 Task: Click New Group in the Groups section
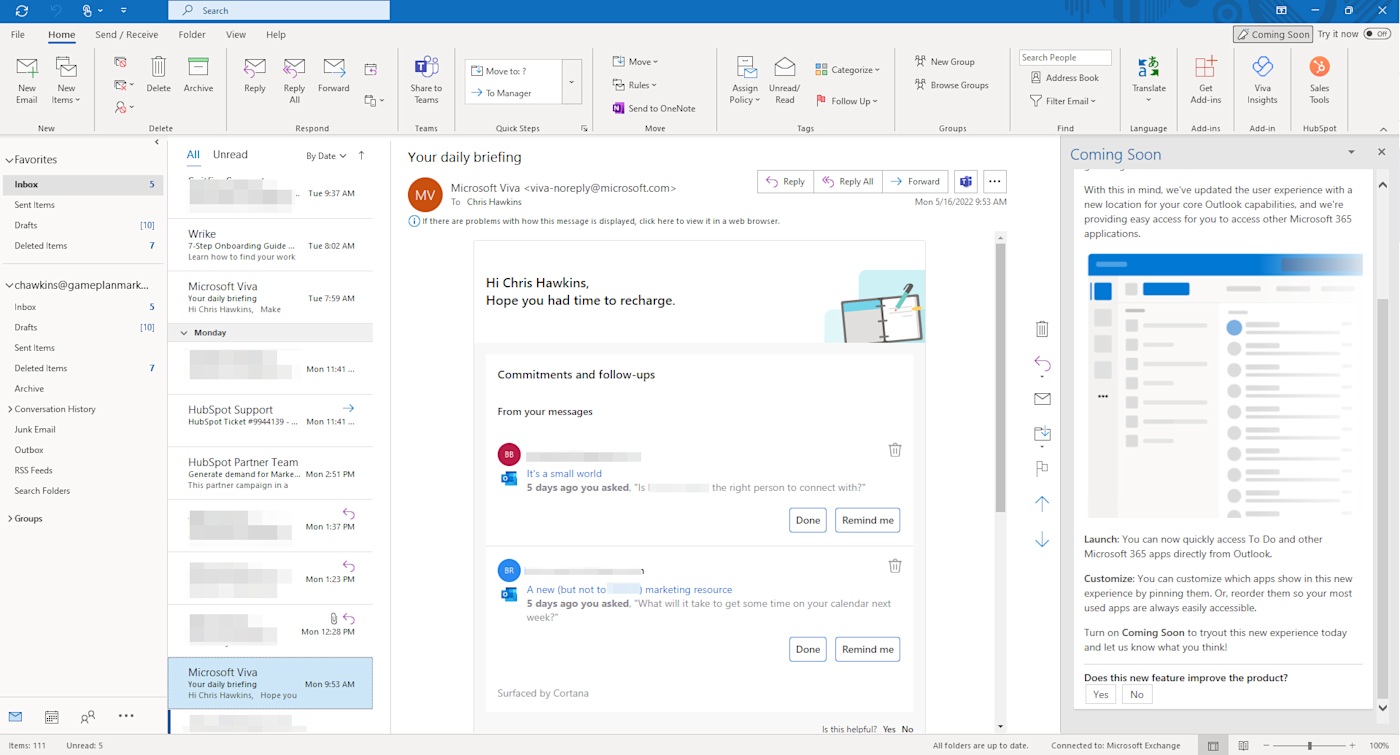(944, 62)
